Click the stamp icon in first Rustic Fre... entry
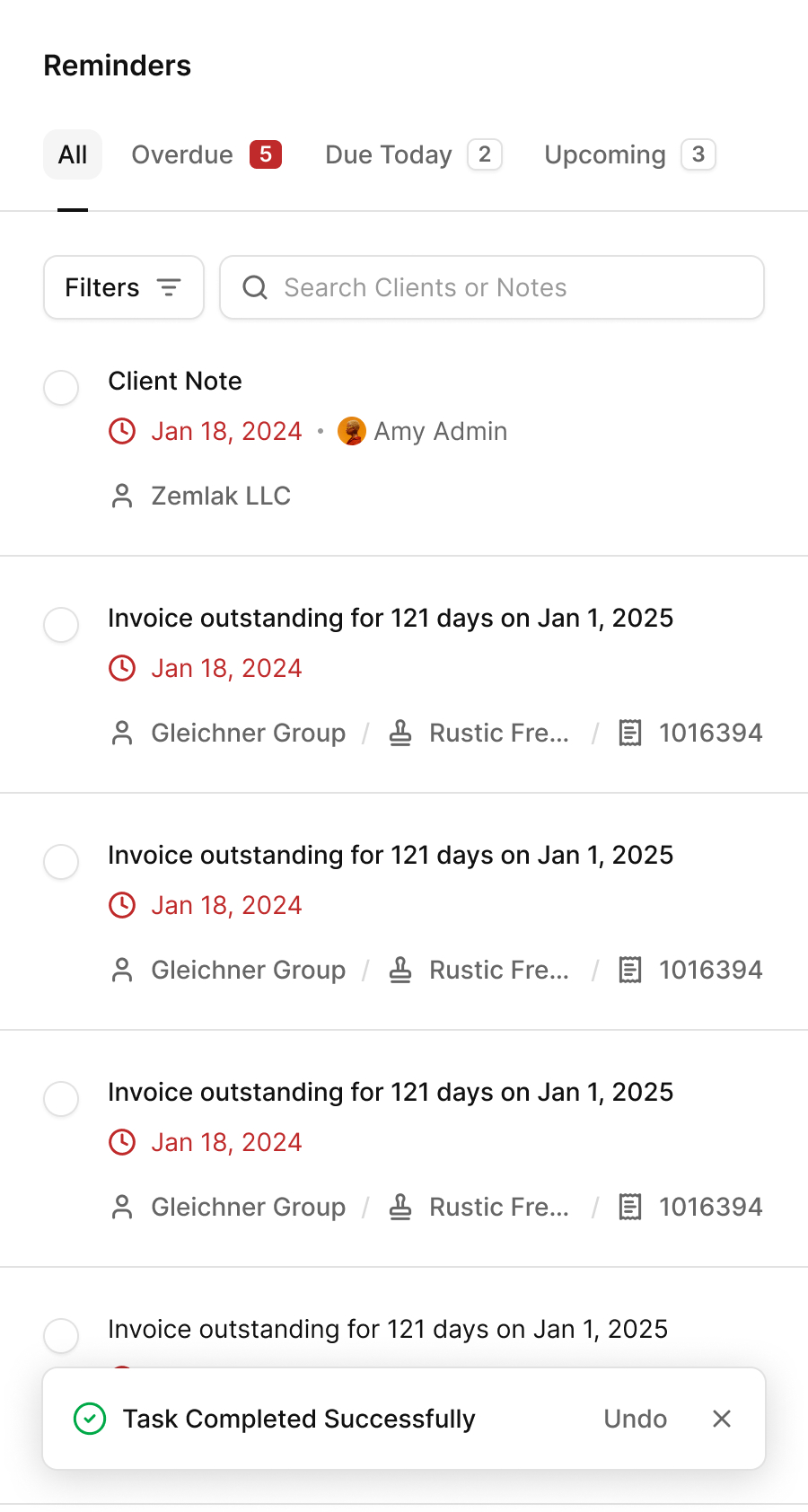 400,734
